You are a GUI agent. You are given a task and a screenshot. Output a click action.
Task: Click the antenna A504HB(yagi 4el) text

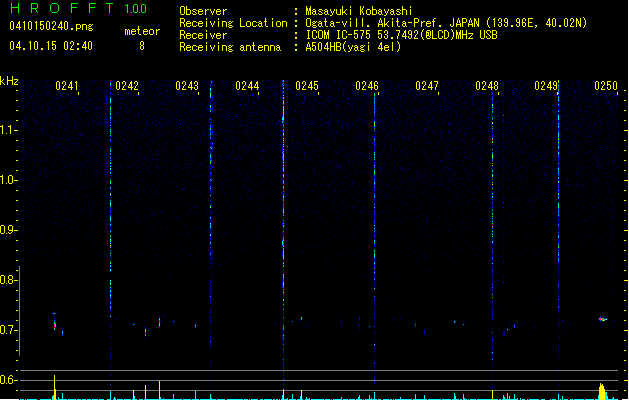[353, 47]
